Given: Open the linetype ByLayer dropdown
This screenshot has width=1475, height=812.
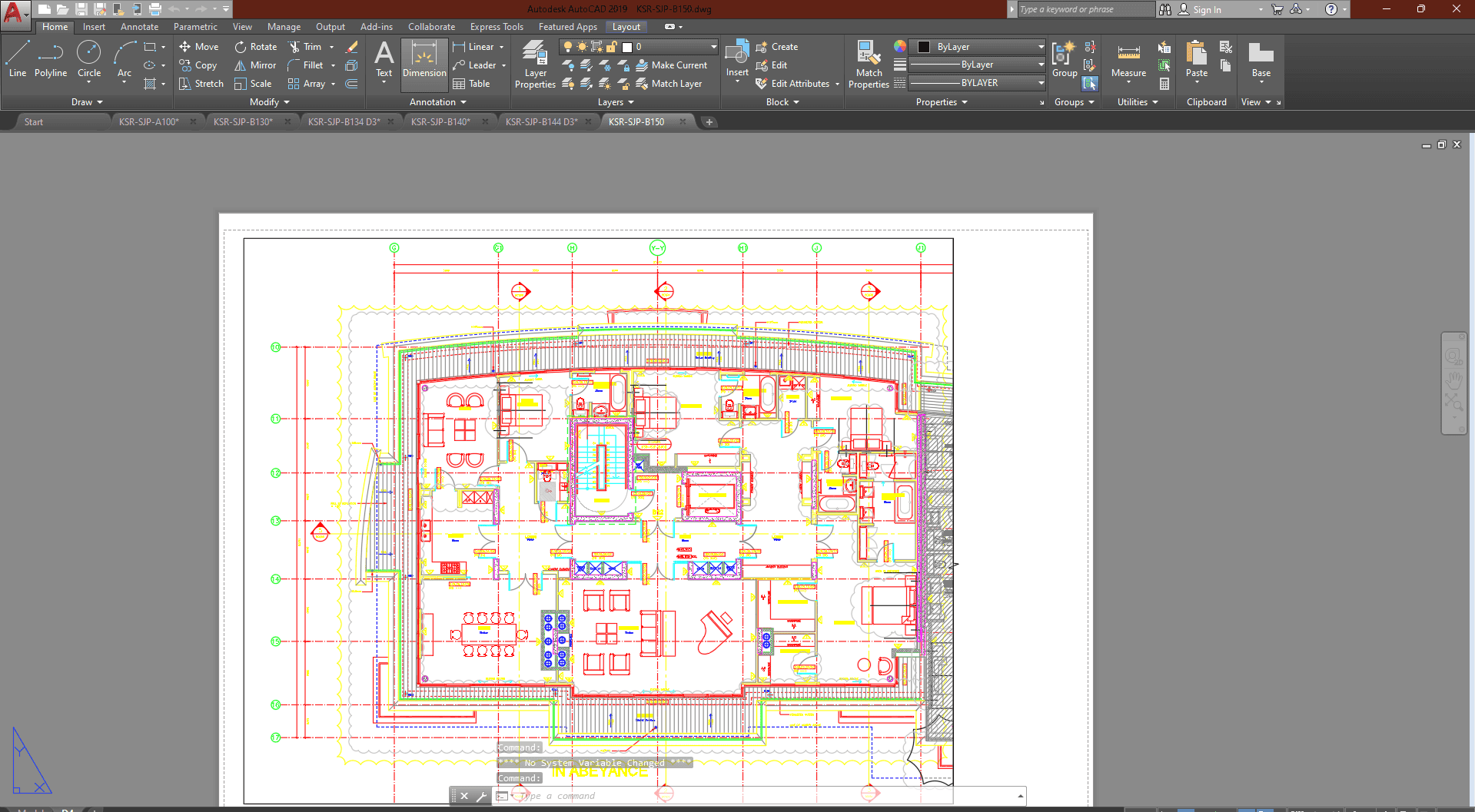Looking at the screenshot, I should (x=977, y=83).
